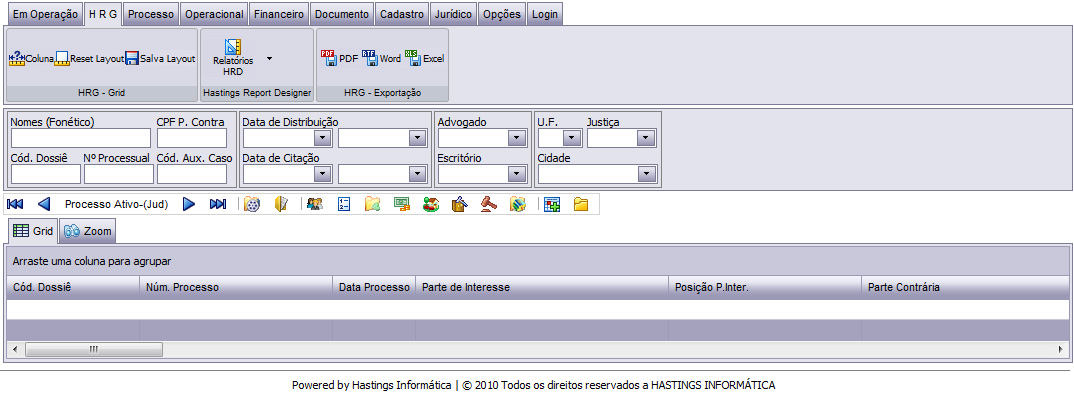1074x395 pixels.
Task: Sort by Cód. Dossiê column header
Action: pyautogui.click(x=73, y=288)
